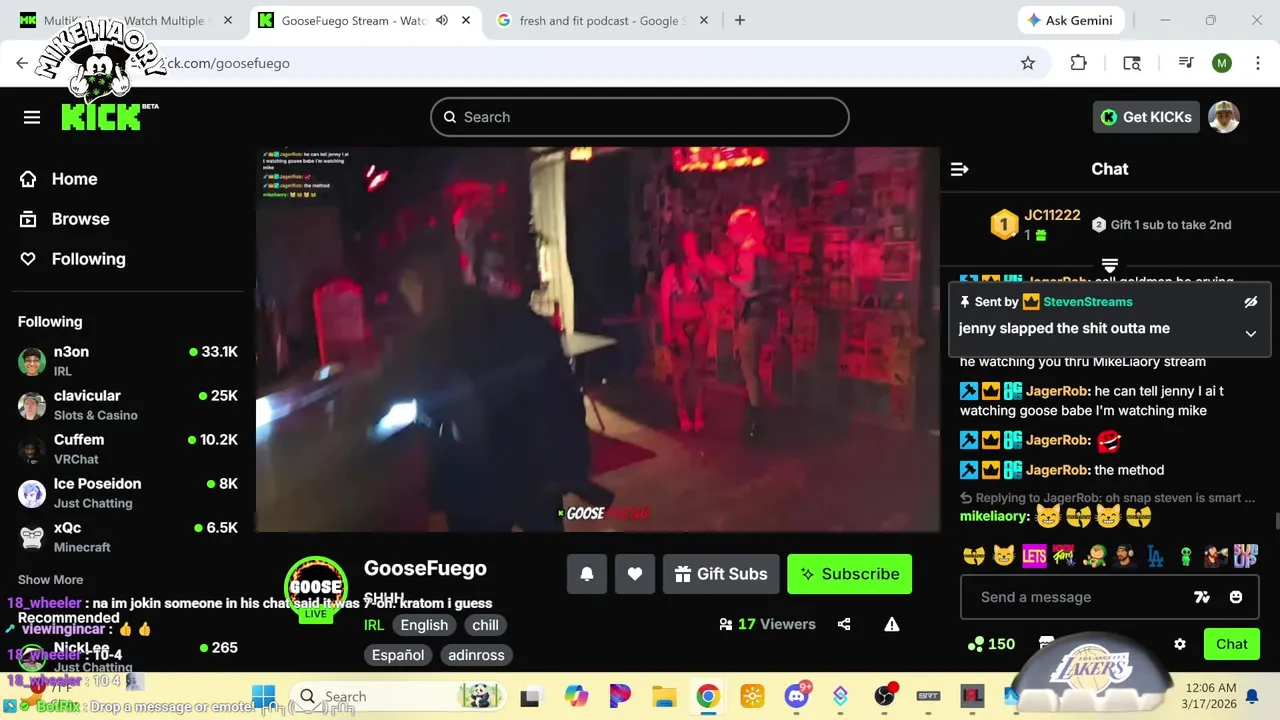Expand the gift leaderboard handle
The image size is (1280, 720).
pos(1110,265)
